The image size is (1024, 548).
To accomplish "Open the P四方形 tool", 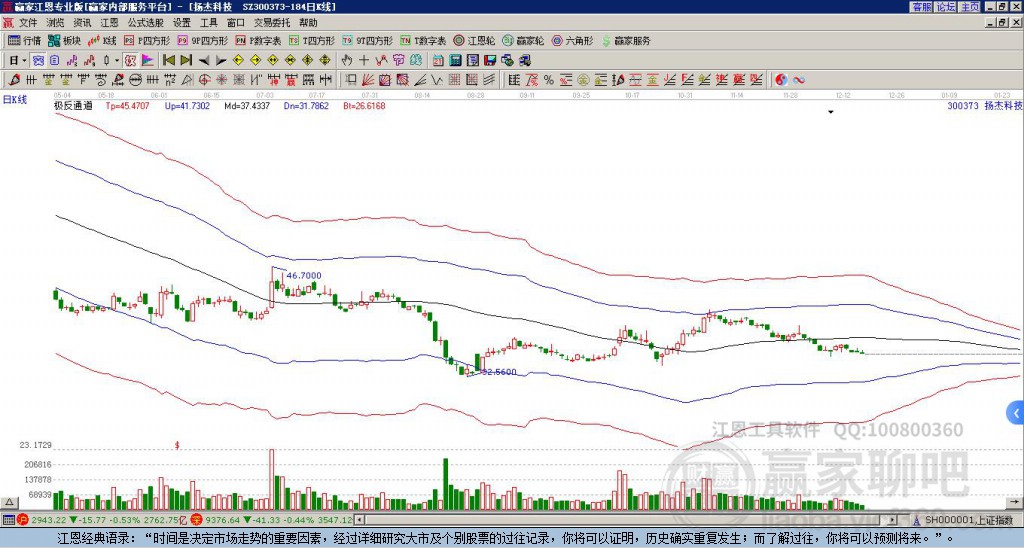I will pyautogui.click(x=147, y=40).
